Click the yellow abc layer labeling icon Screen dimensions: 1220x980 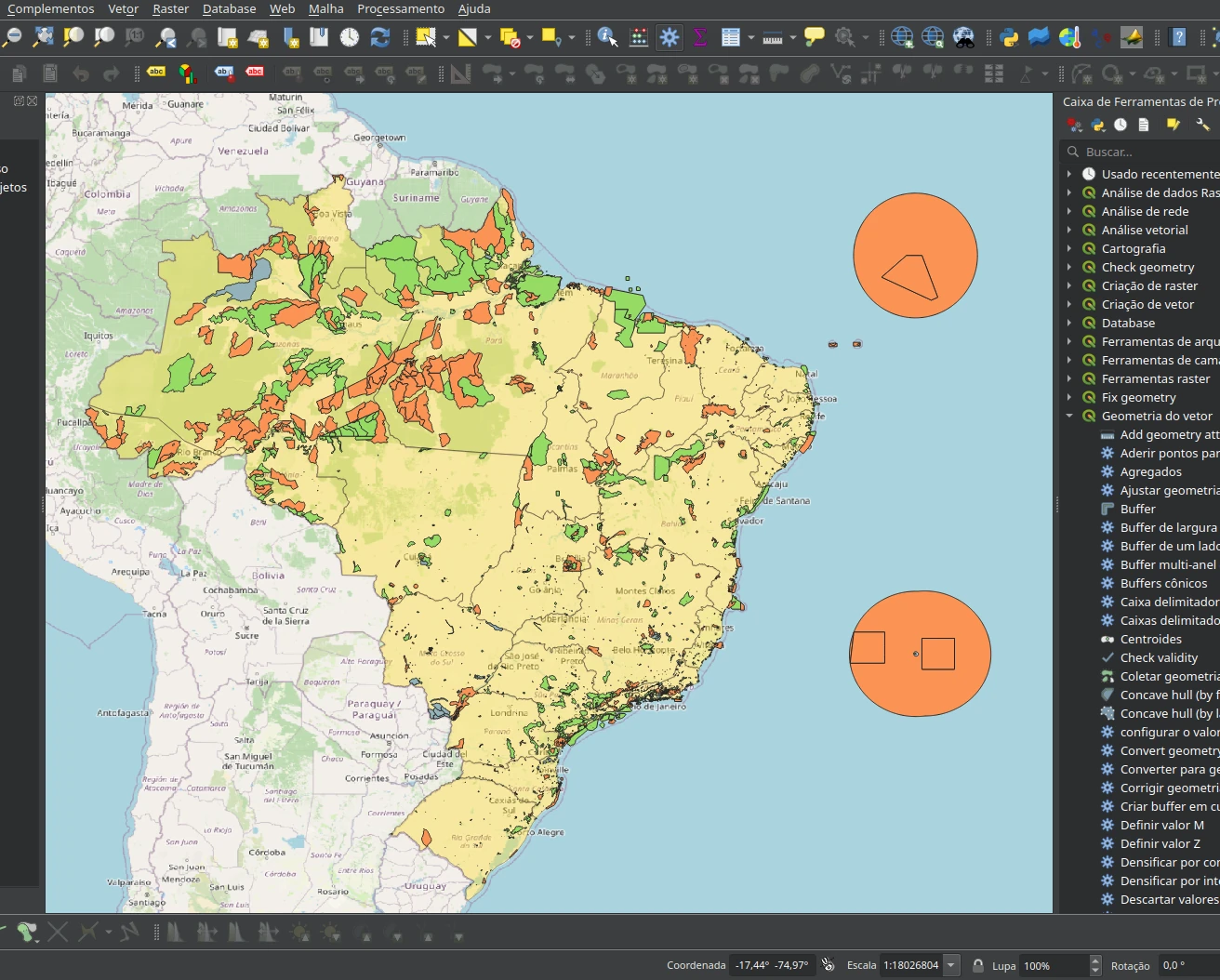coord(156,73)
